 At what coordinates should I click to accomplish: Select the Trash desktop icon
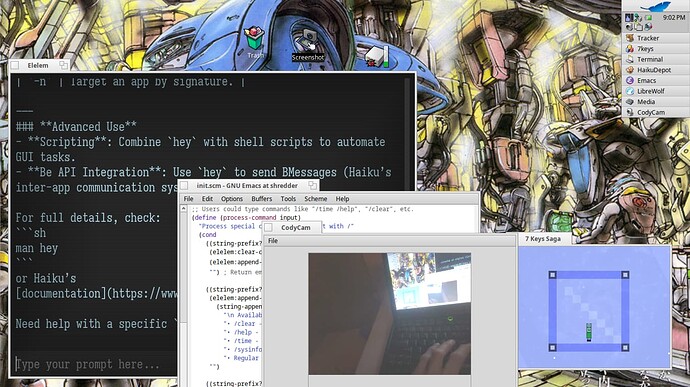[254, 43]
